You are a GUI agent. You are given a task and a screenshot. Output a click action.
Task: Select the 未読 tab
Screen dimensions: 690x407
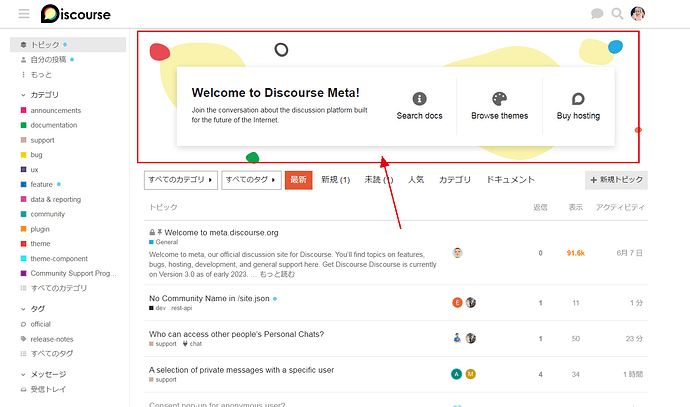click(x=378, y=180)
